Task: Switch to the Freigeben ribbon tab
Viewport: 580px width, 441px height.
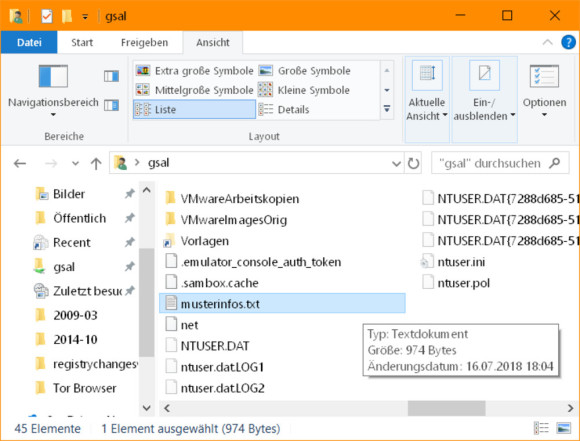Action: coord(144,43)
